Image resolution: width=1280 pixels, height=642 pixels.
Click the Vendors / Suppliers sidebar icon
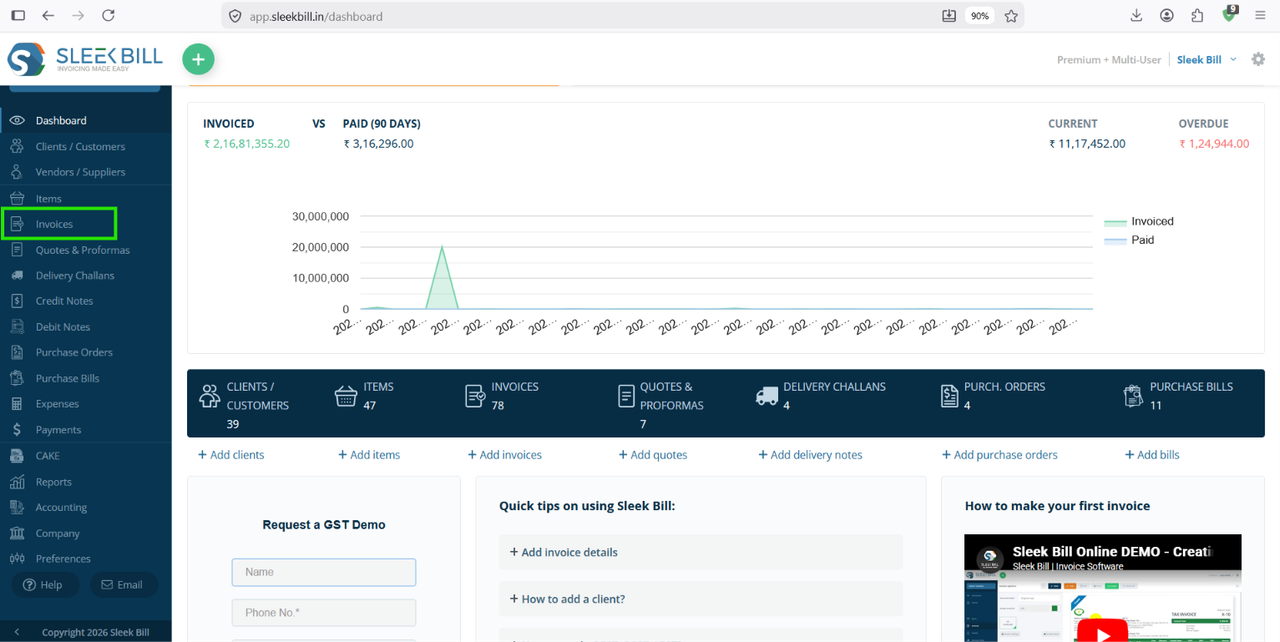click(x=17, y=172)
